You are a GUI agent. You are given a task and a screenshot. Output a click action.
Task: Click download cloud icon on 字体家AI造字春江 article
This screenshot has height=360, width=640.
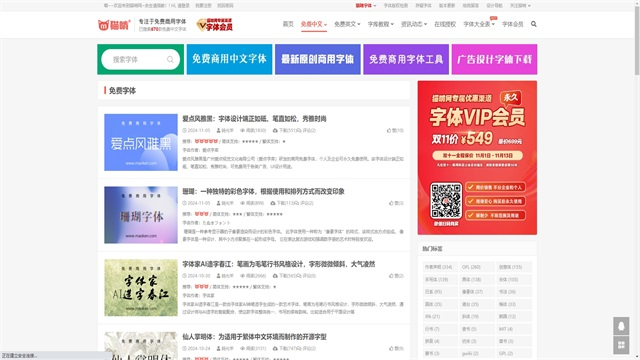(x=275, y=276)
